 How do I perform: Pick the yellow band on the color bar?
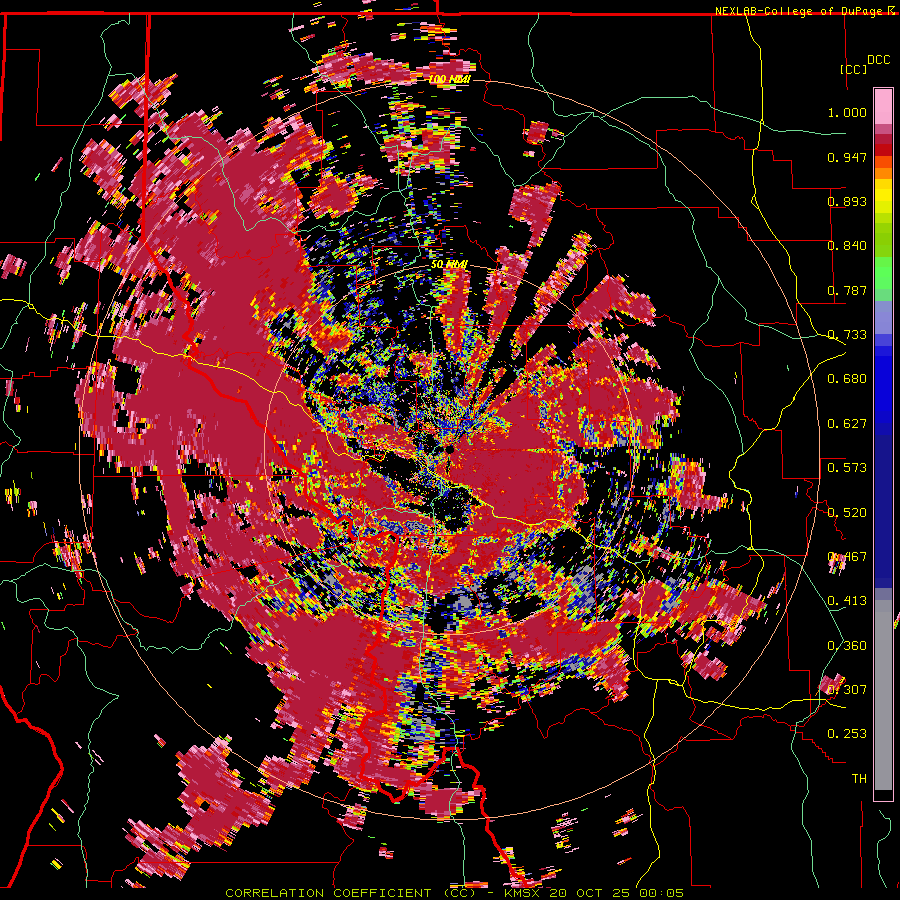pyautogui.click(x=883, y=197)
